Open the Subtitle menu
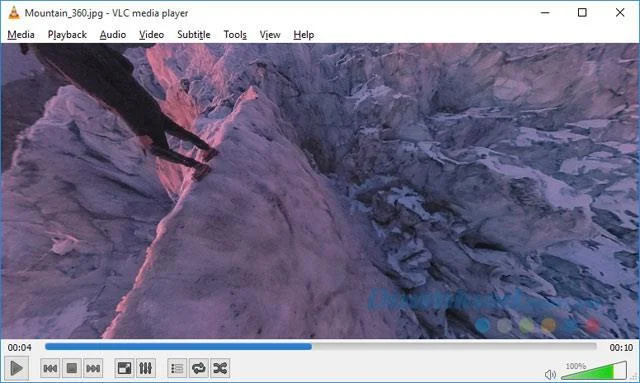 point(193,35)
